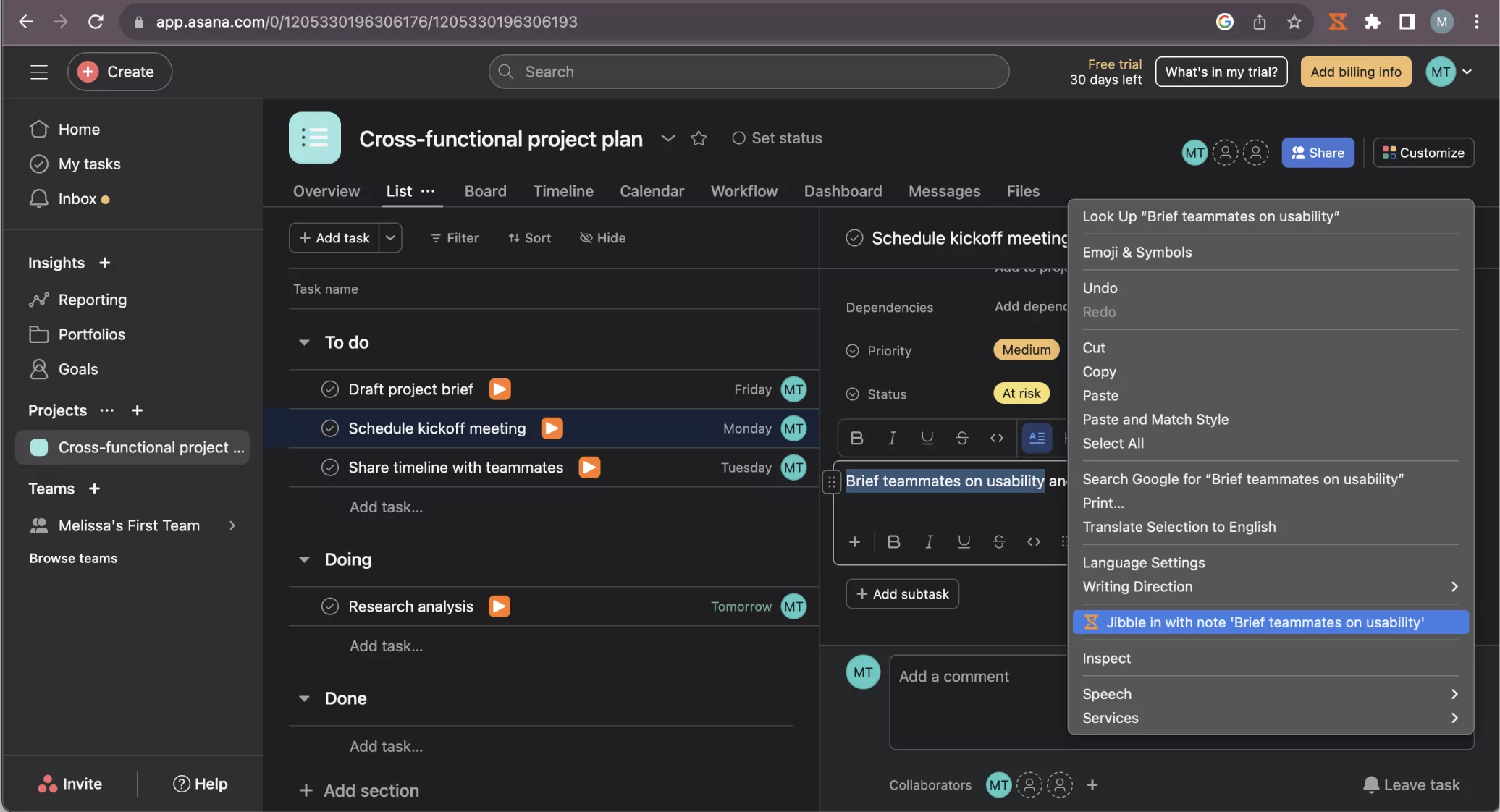This screenshot has height=812, width=1500.
Task: Open Customize panel
Action: tap(1423, 153)
